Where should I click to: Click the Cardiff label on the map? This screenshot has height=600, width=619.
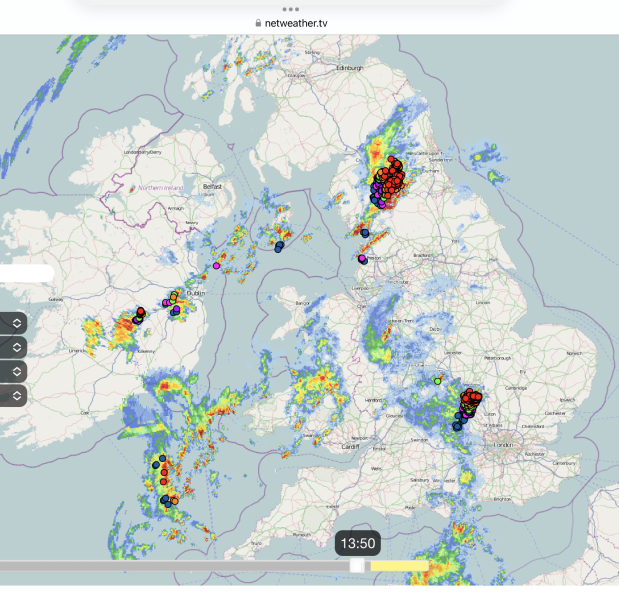point(351,446)
